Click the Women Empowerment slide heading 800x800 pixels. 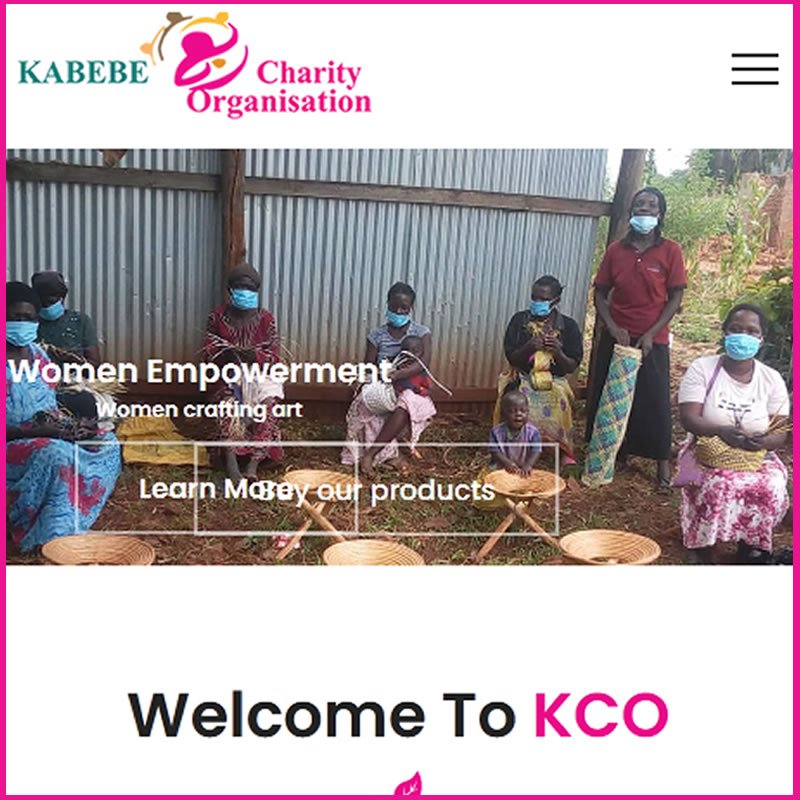pyautogui.click(x=200, y=371)
